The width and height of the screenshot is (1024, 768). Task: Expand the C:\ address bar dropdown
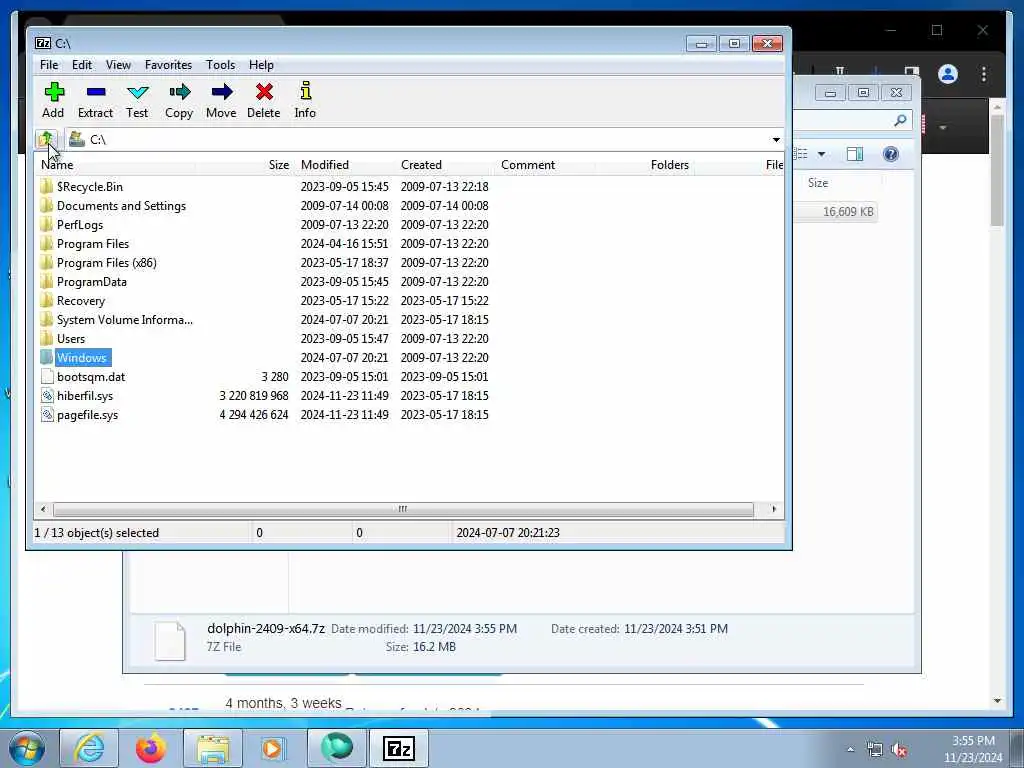(x=776, y=140)
